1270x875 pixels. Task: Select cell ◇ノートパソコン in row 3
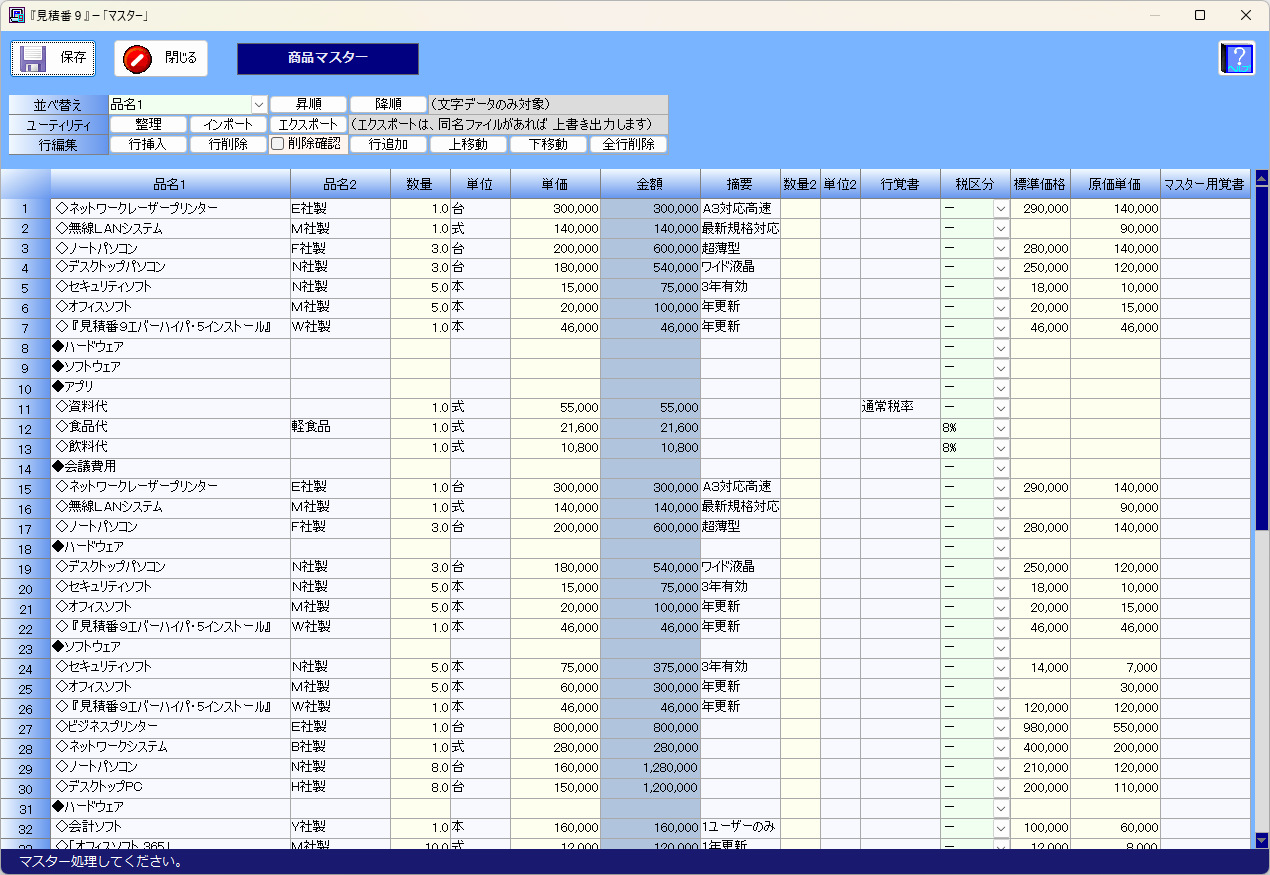(170, 248)
